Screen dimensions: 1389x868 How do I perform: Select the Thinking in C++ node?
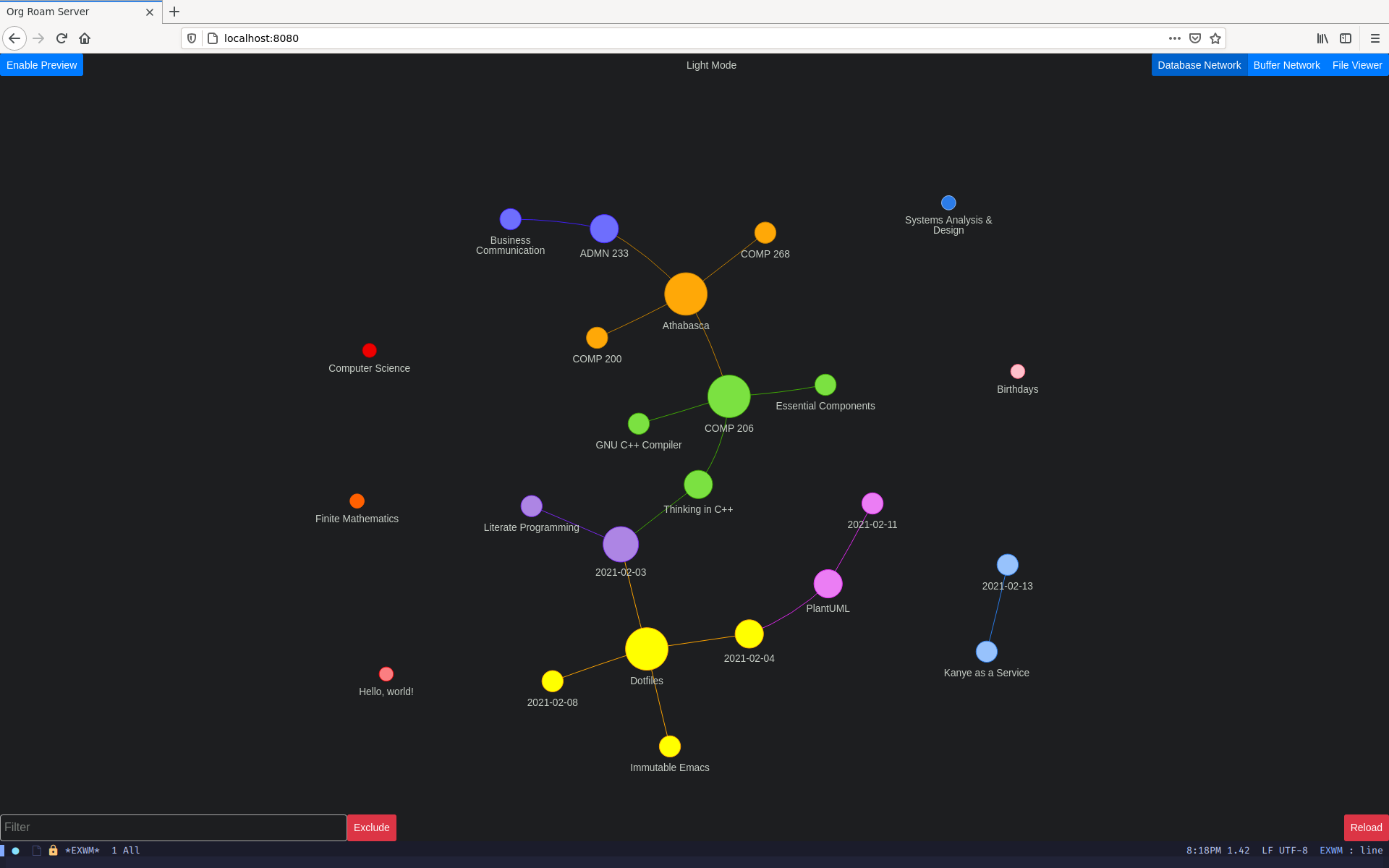tap(698, 485)
